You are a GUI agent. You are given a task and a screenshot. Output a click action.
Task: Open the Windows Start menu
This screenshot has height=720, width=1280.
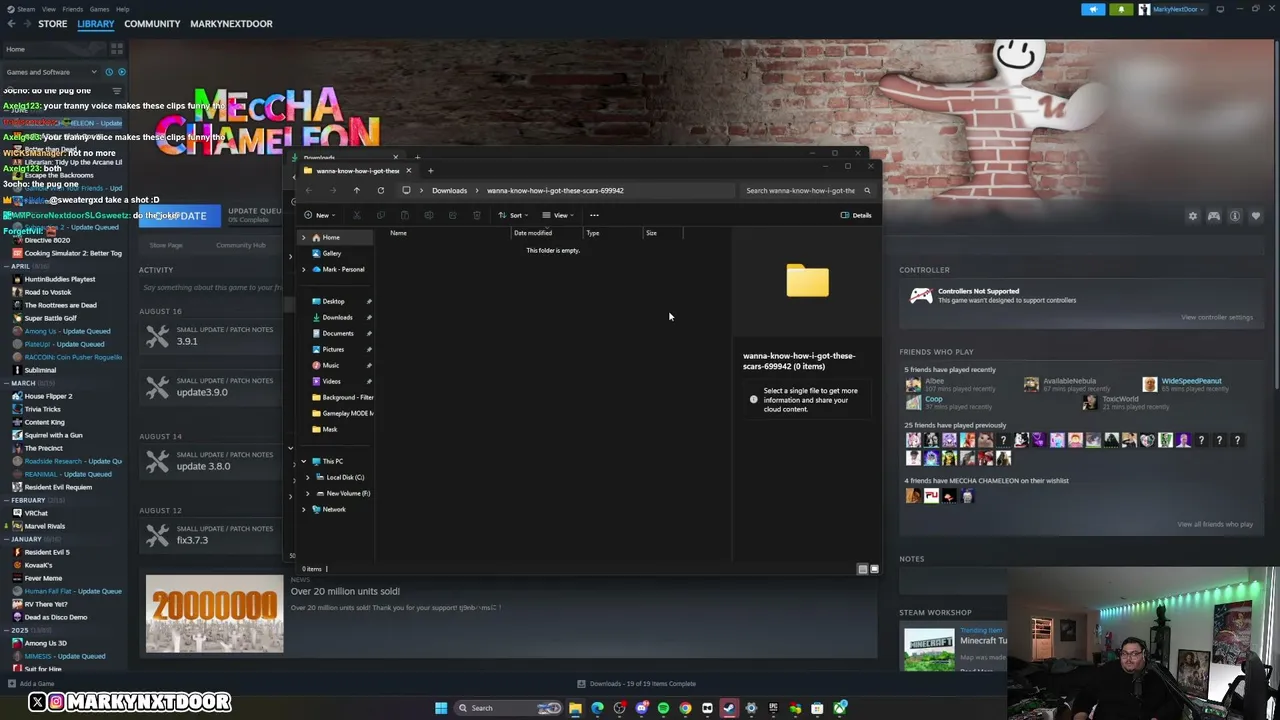tap(441, 708)
